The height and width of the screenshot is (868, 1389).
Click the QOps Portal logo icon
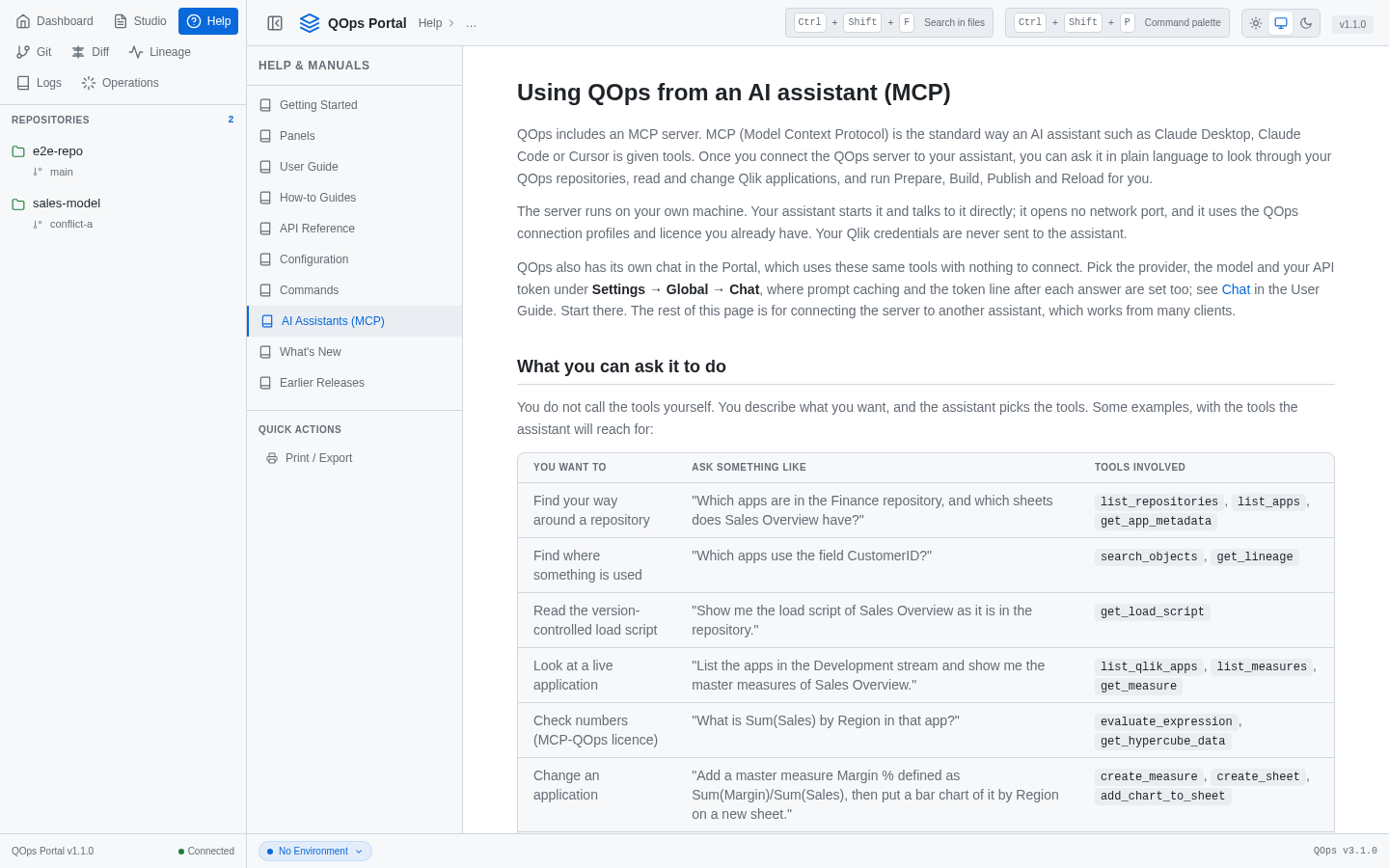(310, 23)
